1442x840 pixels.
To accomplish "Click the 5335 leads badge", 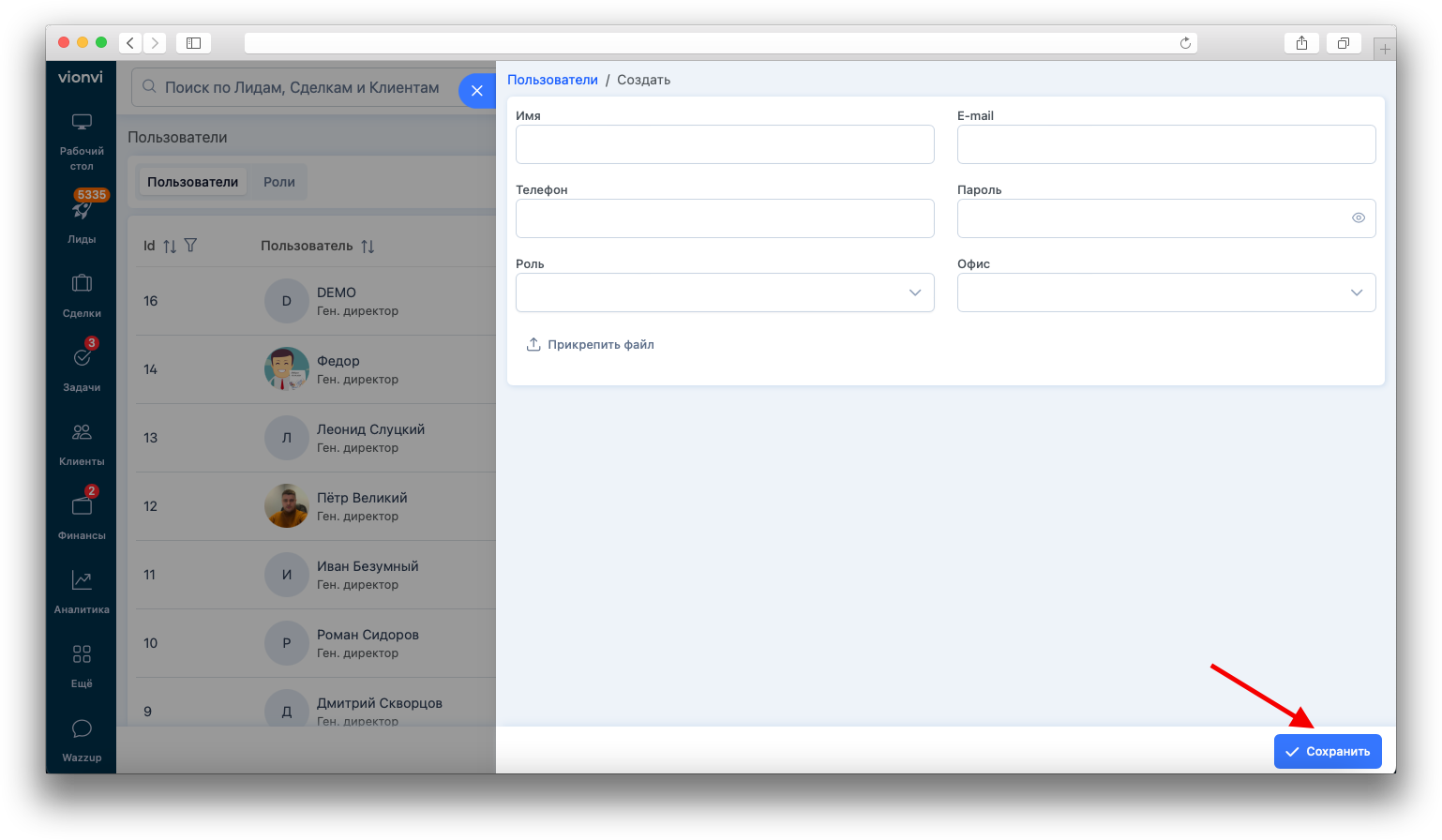I will (x=92, y=195).
